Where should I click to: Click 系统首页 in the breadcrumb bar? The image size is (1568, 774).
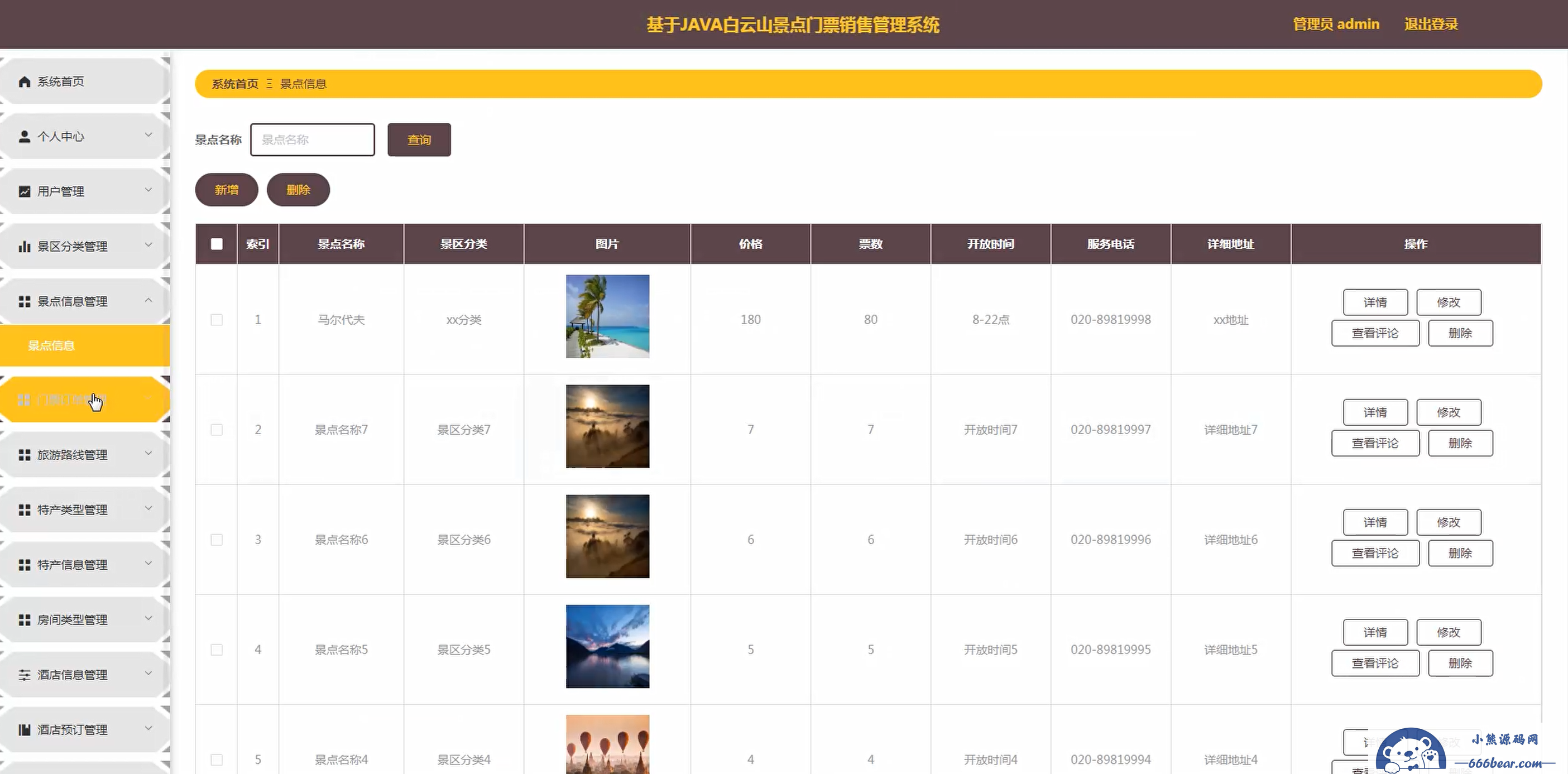pyautogui.click(x=235, y=84)
